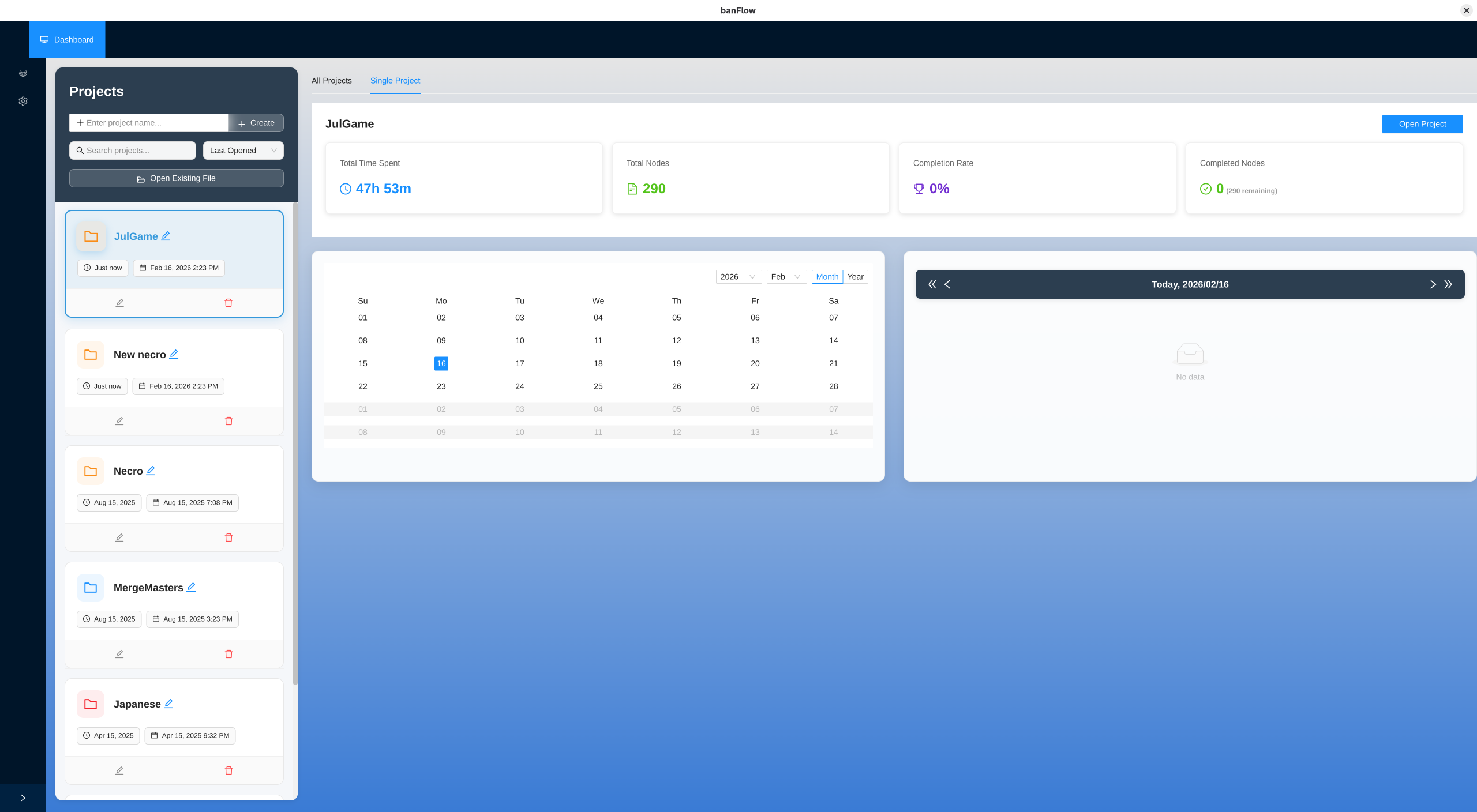Expand the sidebar with bottom chevron
This screenshot has height=812, width=1477.
(23, 798)
